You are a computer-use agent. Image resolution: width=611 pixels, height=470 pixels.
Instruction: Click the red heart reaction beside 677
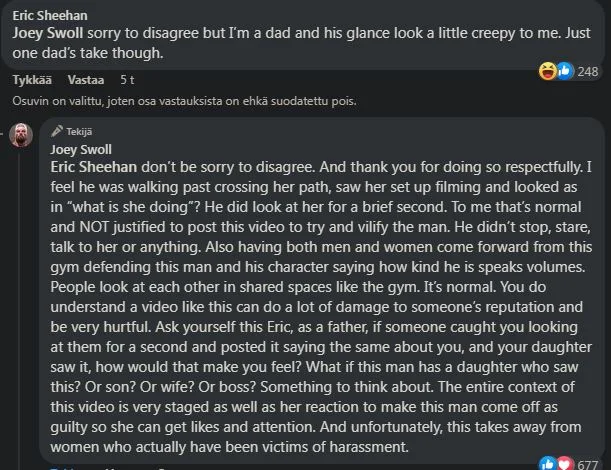[563, 463]
